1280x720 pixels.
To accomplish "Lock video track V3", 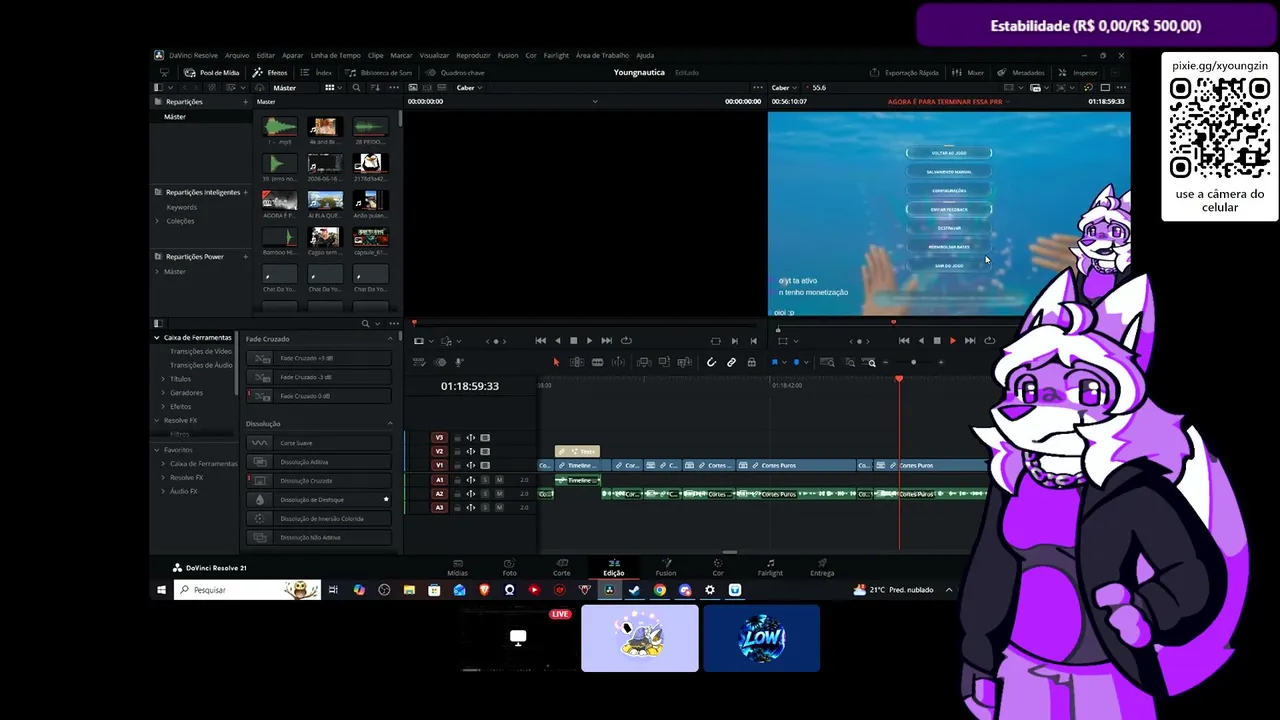I will [x=458, y=438].
